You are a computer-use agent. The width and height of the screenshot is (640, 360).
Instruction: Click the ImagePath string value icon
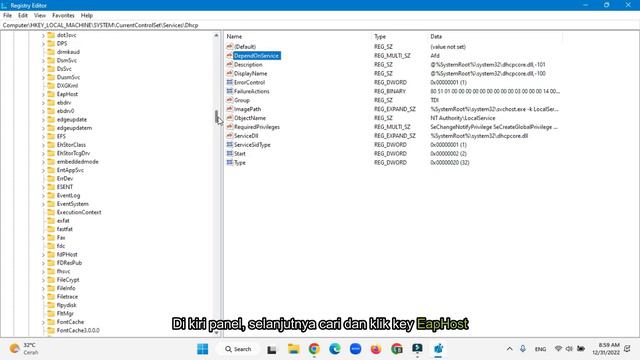click(x=230, y=109)
